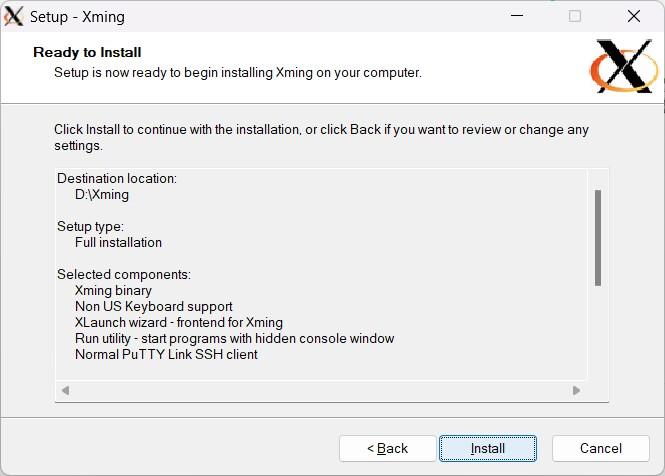The width and height of the screenshot is (665, 476).
Task: Click the large Xming logo in the header
Action: pyautogui.click(x=622, y=66)
